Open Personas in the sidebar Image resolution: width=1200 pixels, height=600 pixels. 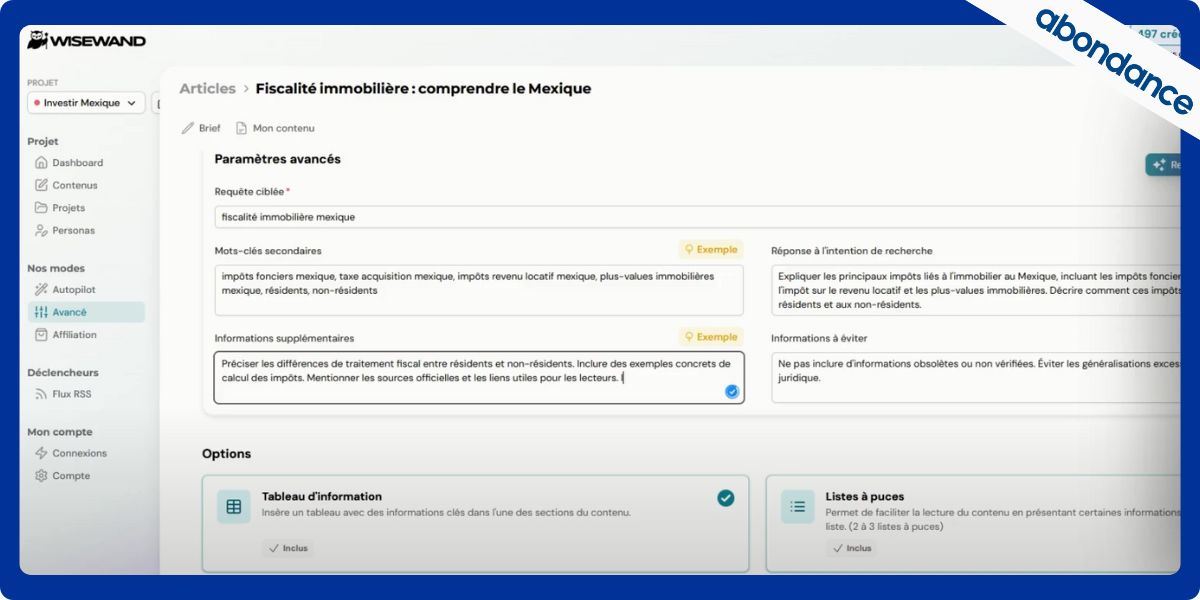tap(73, 230)
